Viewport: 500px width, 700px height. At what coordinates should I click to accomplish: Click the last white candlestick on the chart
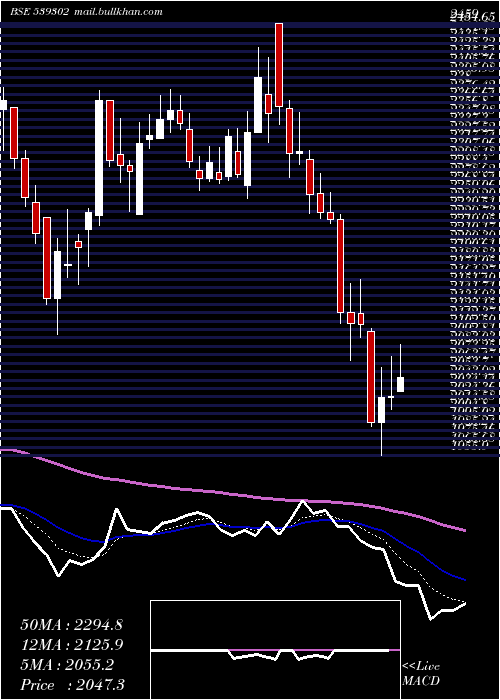(400, 384)
